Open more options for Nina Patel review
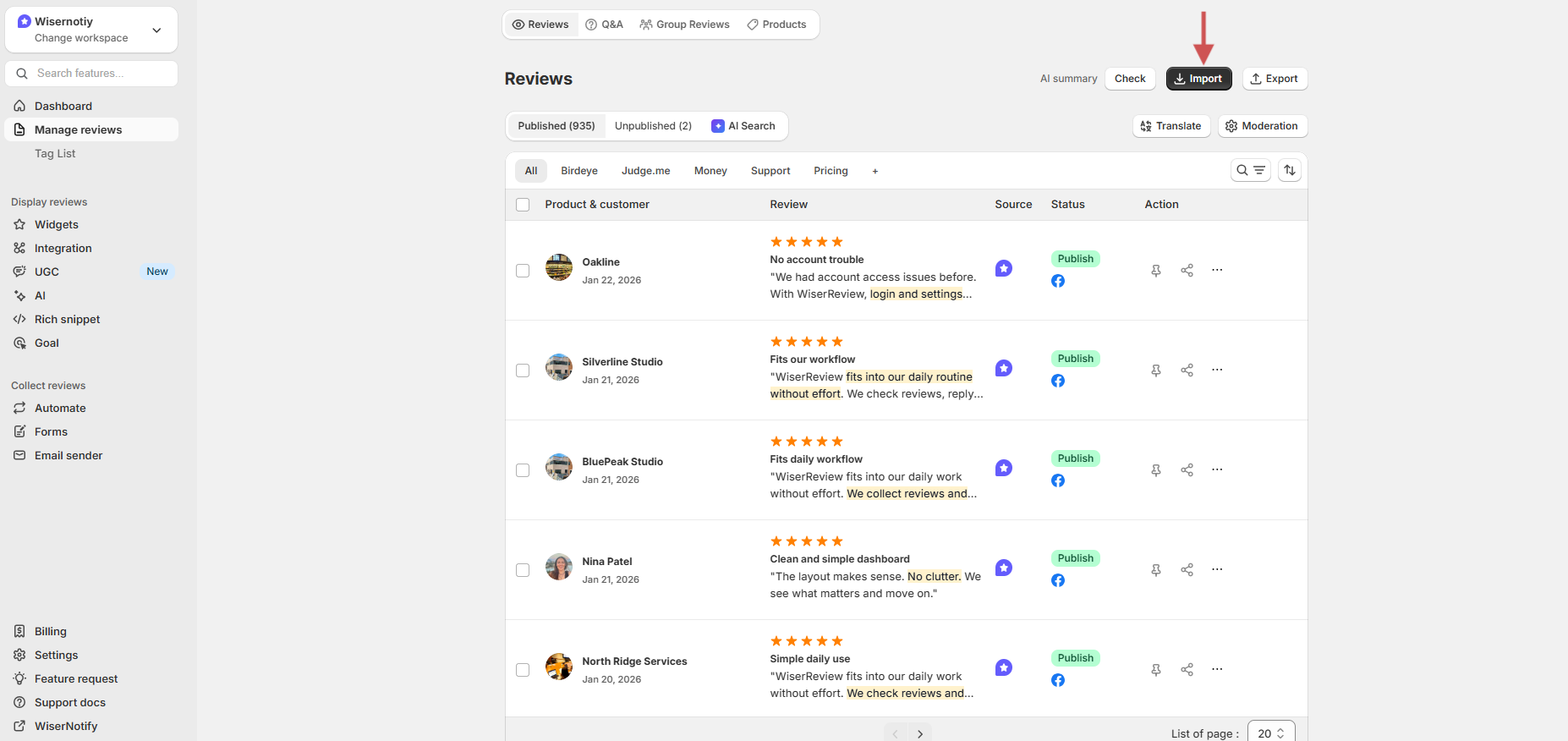The width and height of the screenshot is (1568, 741). [x=1217, y=569]
